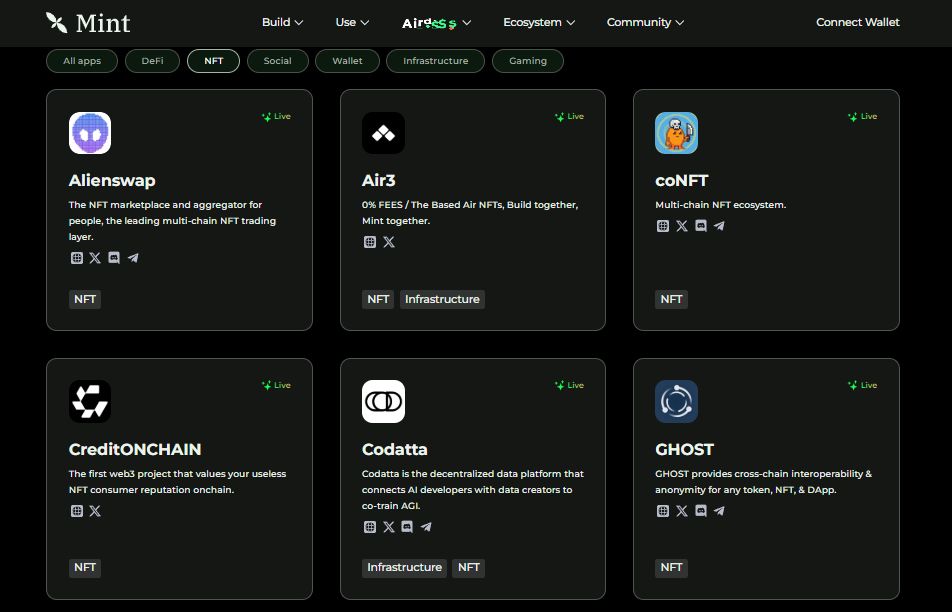The width and height of the screenshot is (952, 612).
Task: Switch to the All apps tab
Action: [x=82, y=61]
